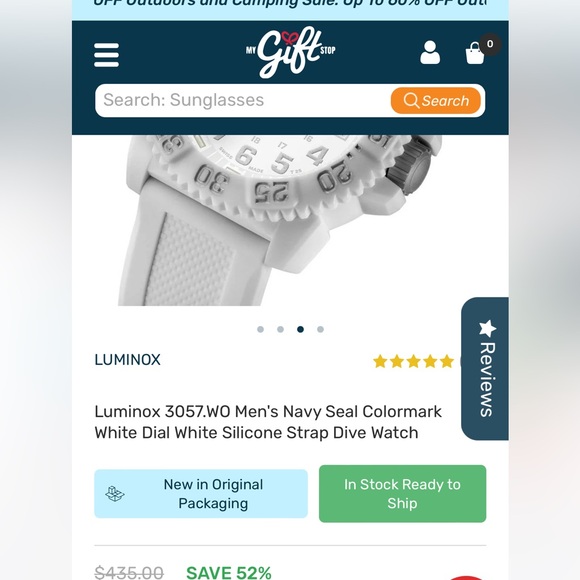This screenshot has height=580, width=580.
Task: Click the star icon on Reviews tab
Action: (487, 328)
